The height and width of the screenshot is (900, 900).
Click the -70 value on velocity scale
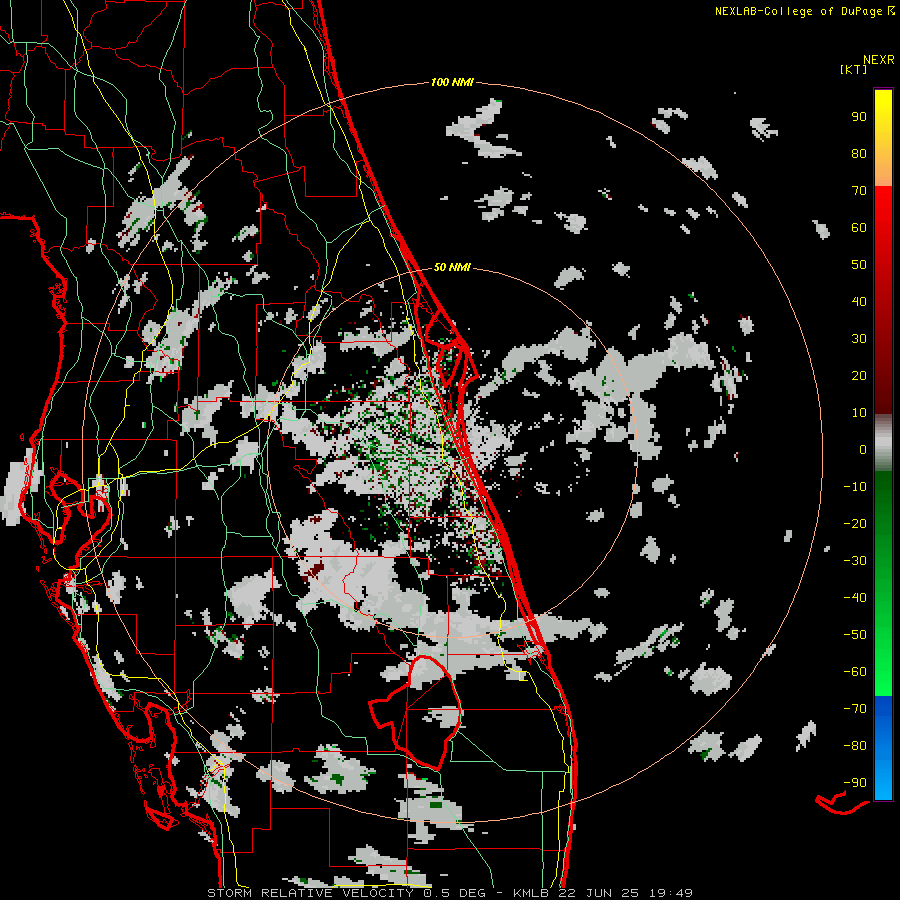pos(855,709)
